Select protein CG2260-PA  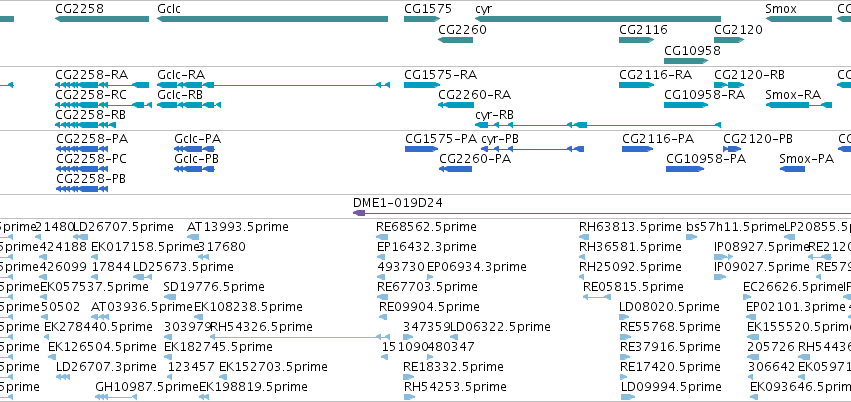coord(475,159)
